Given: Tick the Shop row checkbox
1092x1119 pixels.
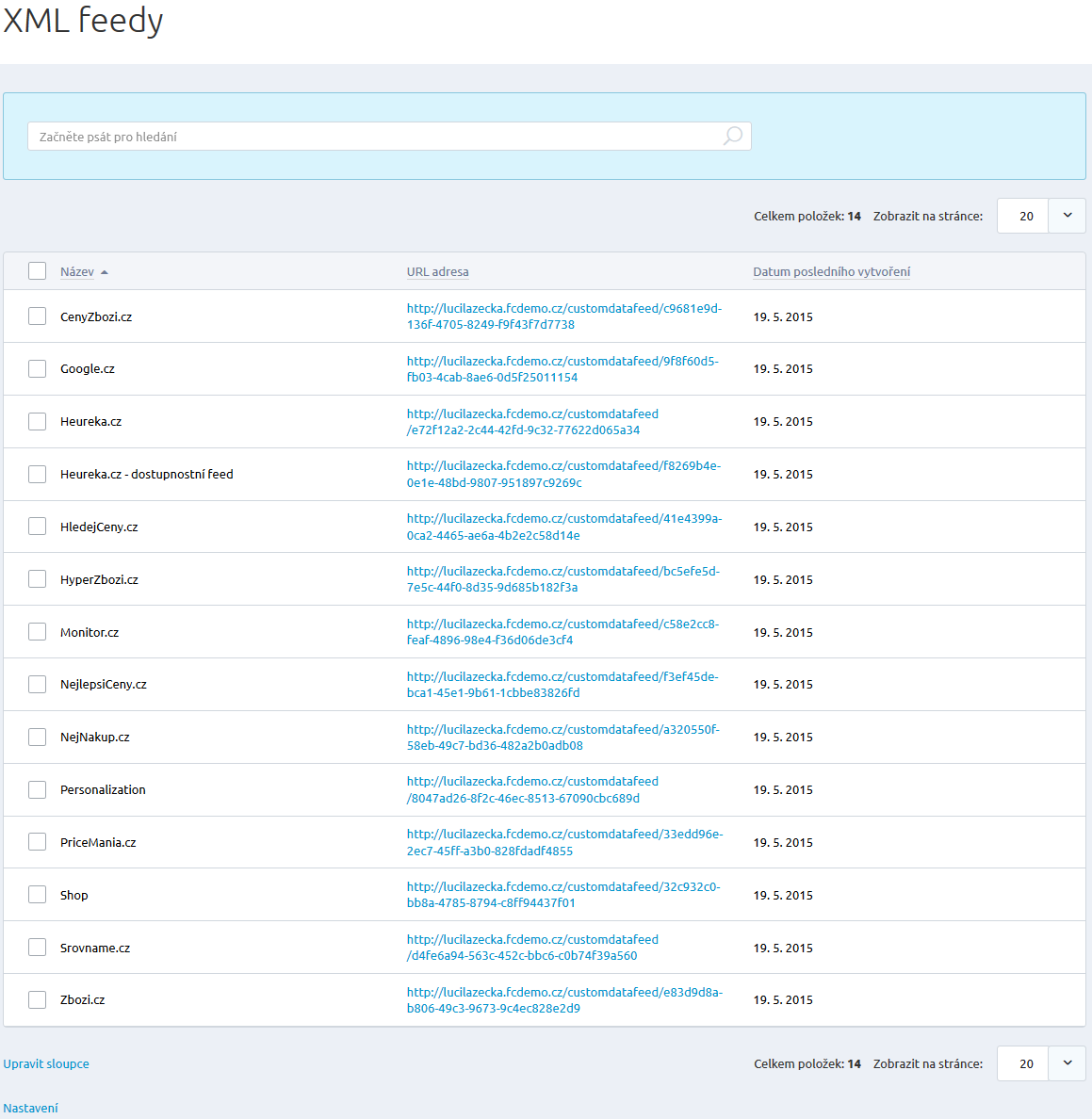Looking at the screenshot, I should (37, 895).
